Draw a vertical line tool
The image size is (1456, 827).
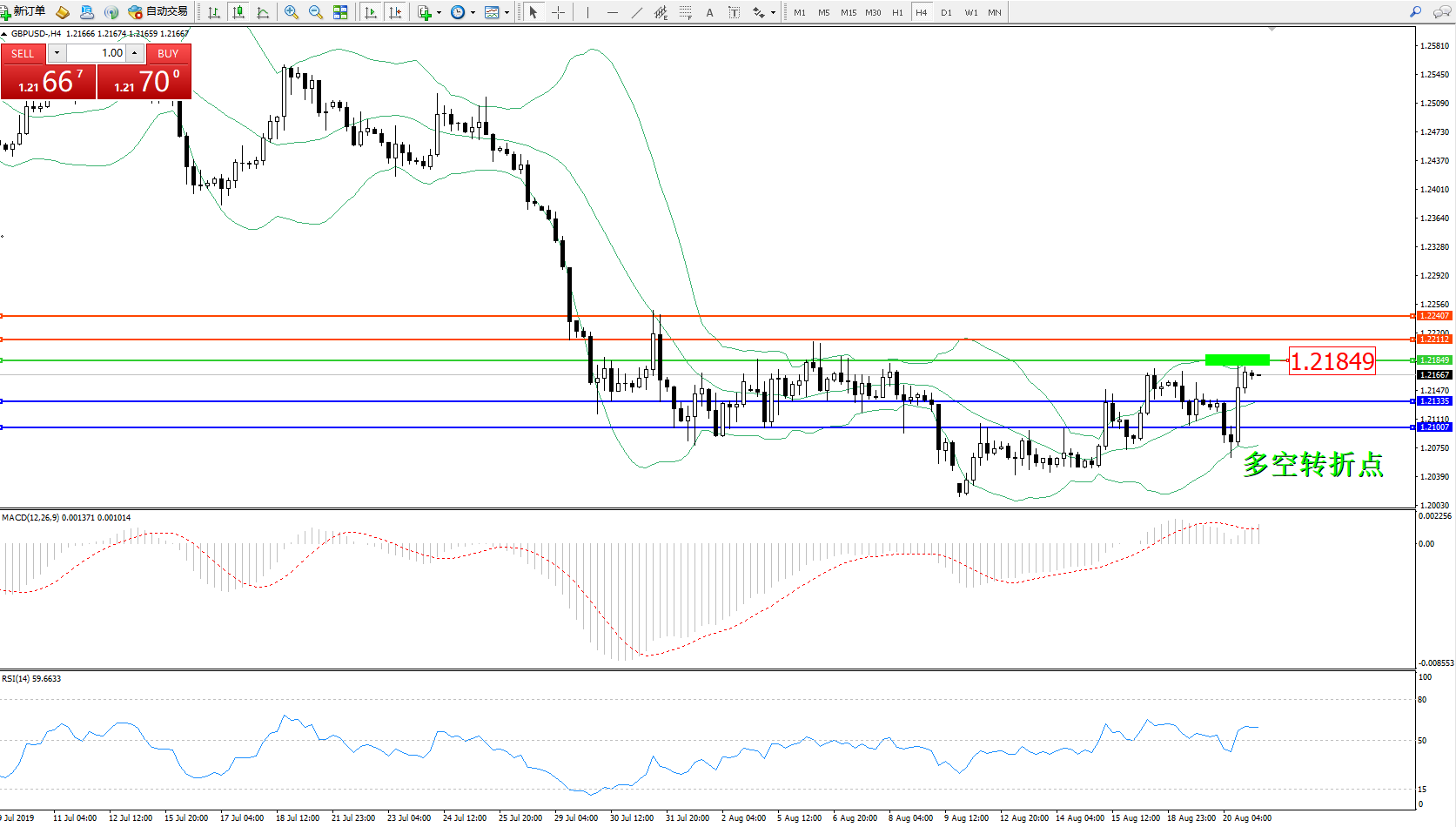pyautogui.click(x=587, y=12)
